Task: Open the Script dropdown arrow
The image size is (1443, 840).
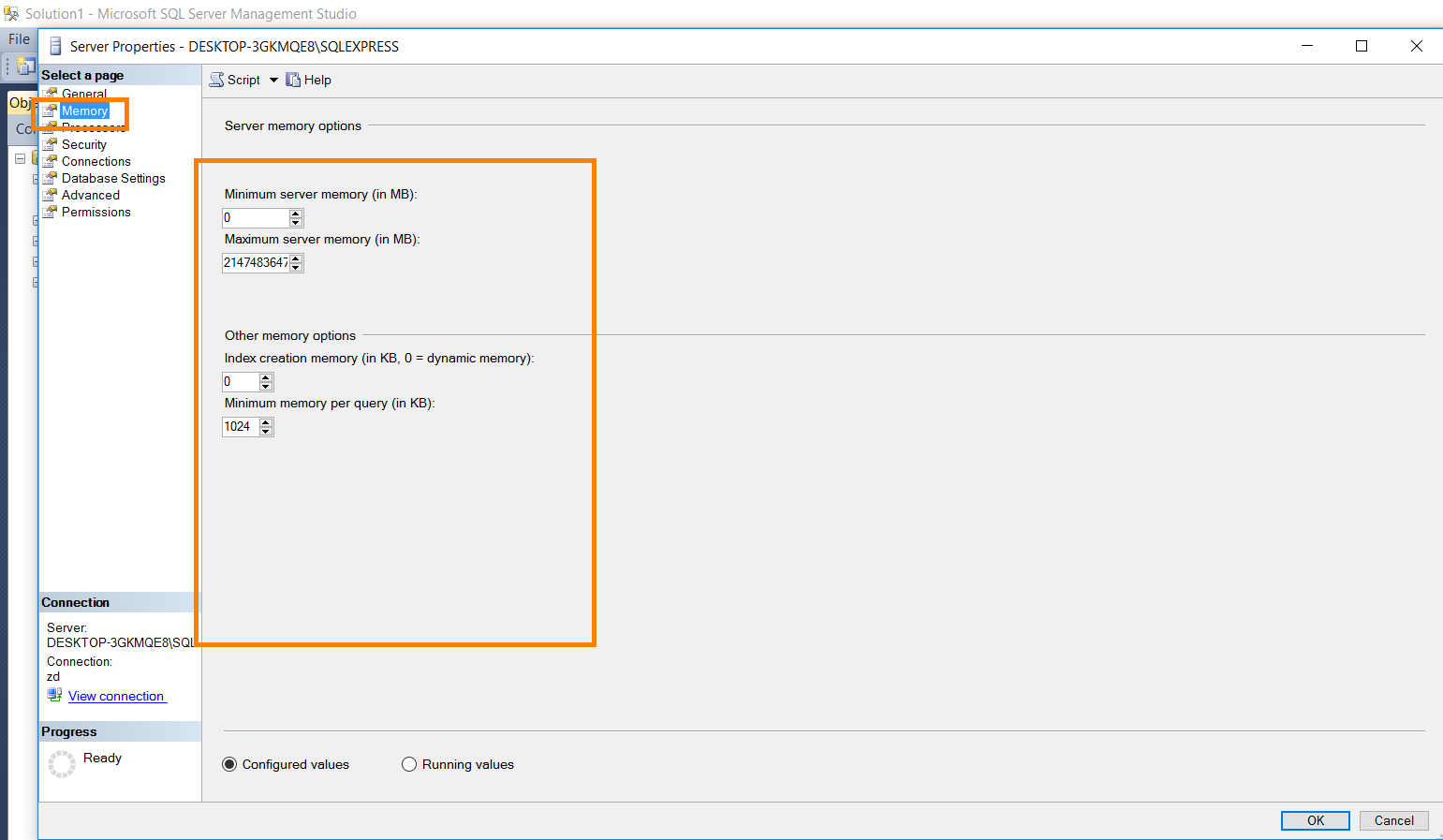Action: pos(274,80)
